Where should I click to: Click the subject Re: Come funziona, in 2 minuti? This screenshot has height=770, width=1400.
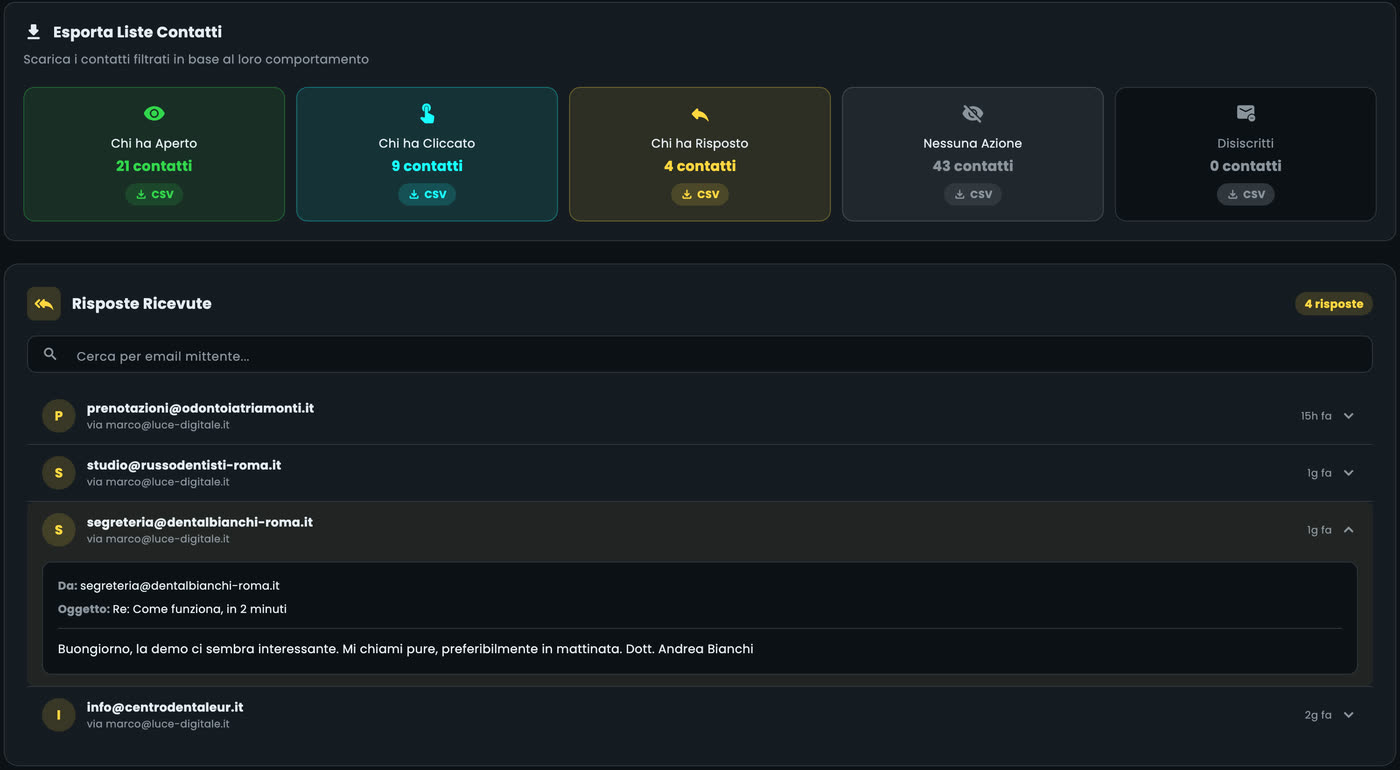coord(199,609)
